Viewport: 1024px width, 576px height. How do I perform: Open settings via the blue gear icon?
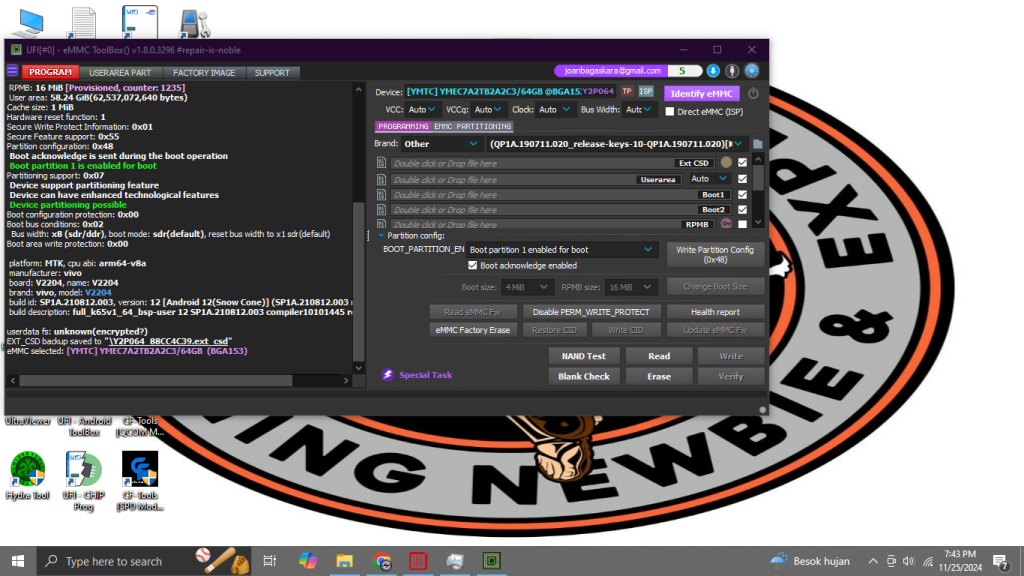(x=752, y=71)
